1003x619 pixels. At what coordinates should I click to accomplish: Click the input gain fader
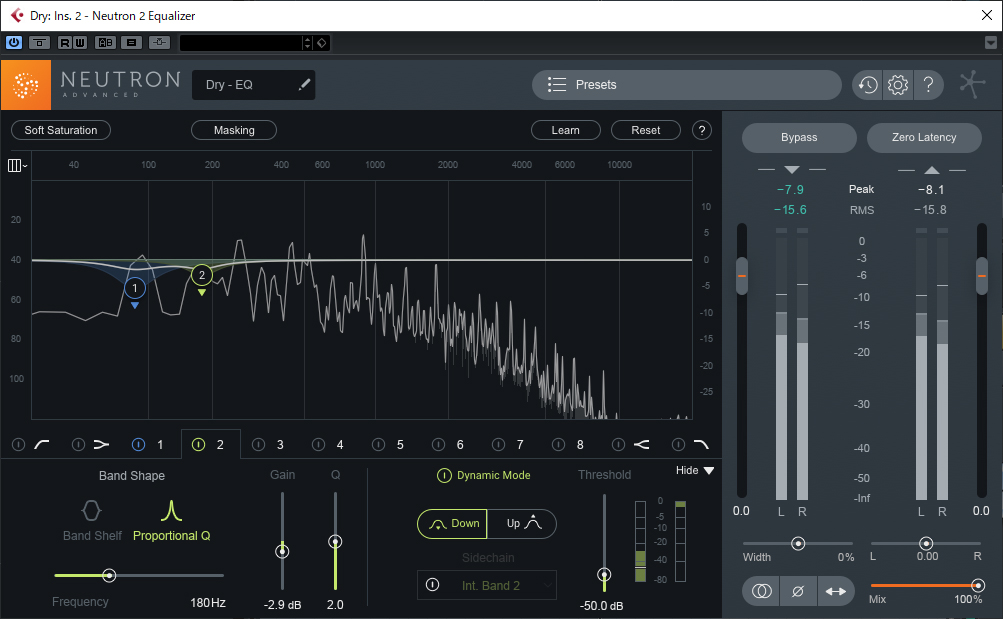741,276
